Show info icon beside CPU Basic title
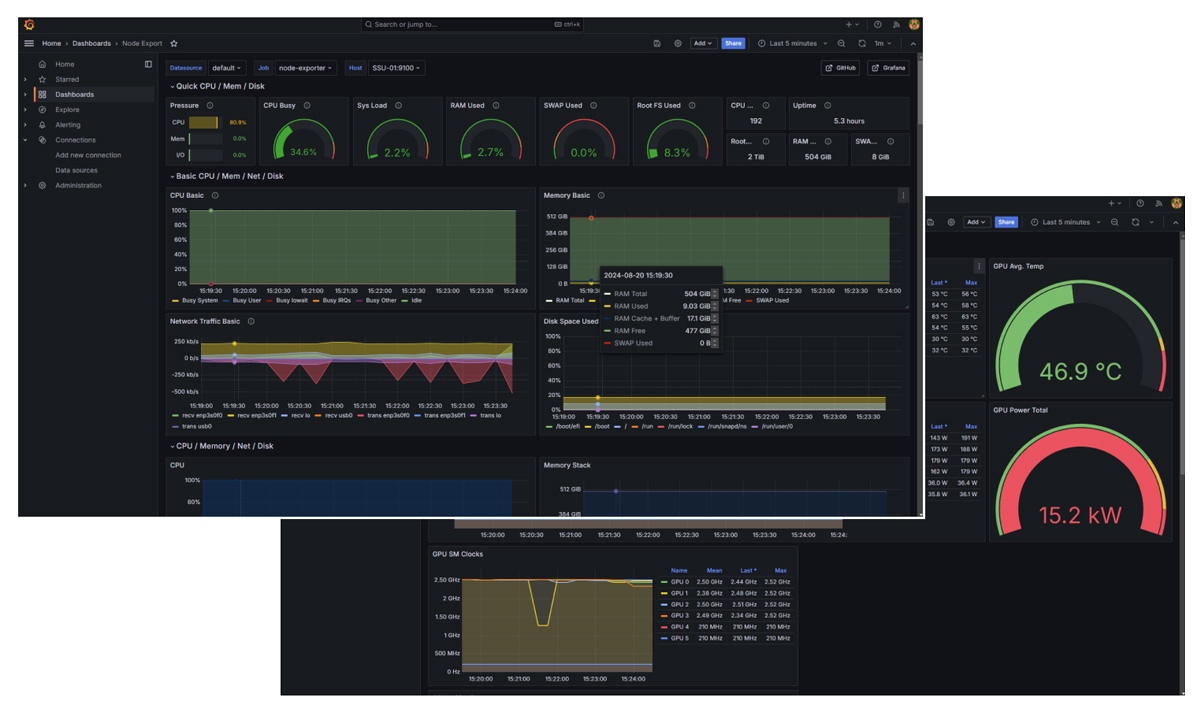The image size is (1200, 715). [215, 196]
